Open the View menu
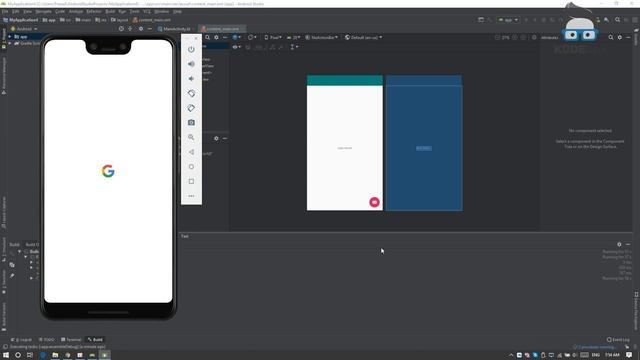This screenshot has width=640, height=360. coord(27,11)
